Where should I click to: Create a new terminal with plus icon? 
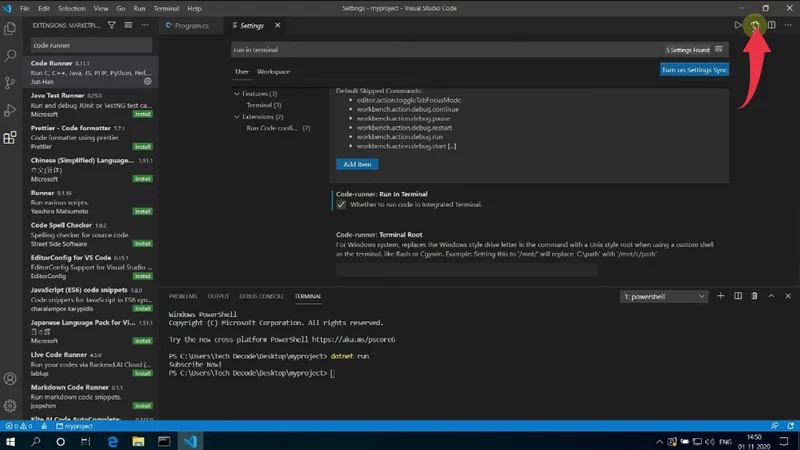coord(720,296)
